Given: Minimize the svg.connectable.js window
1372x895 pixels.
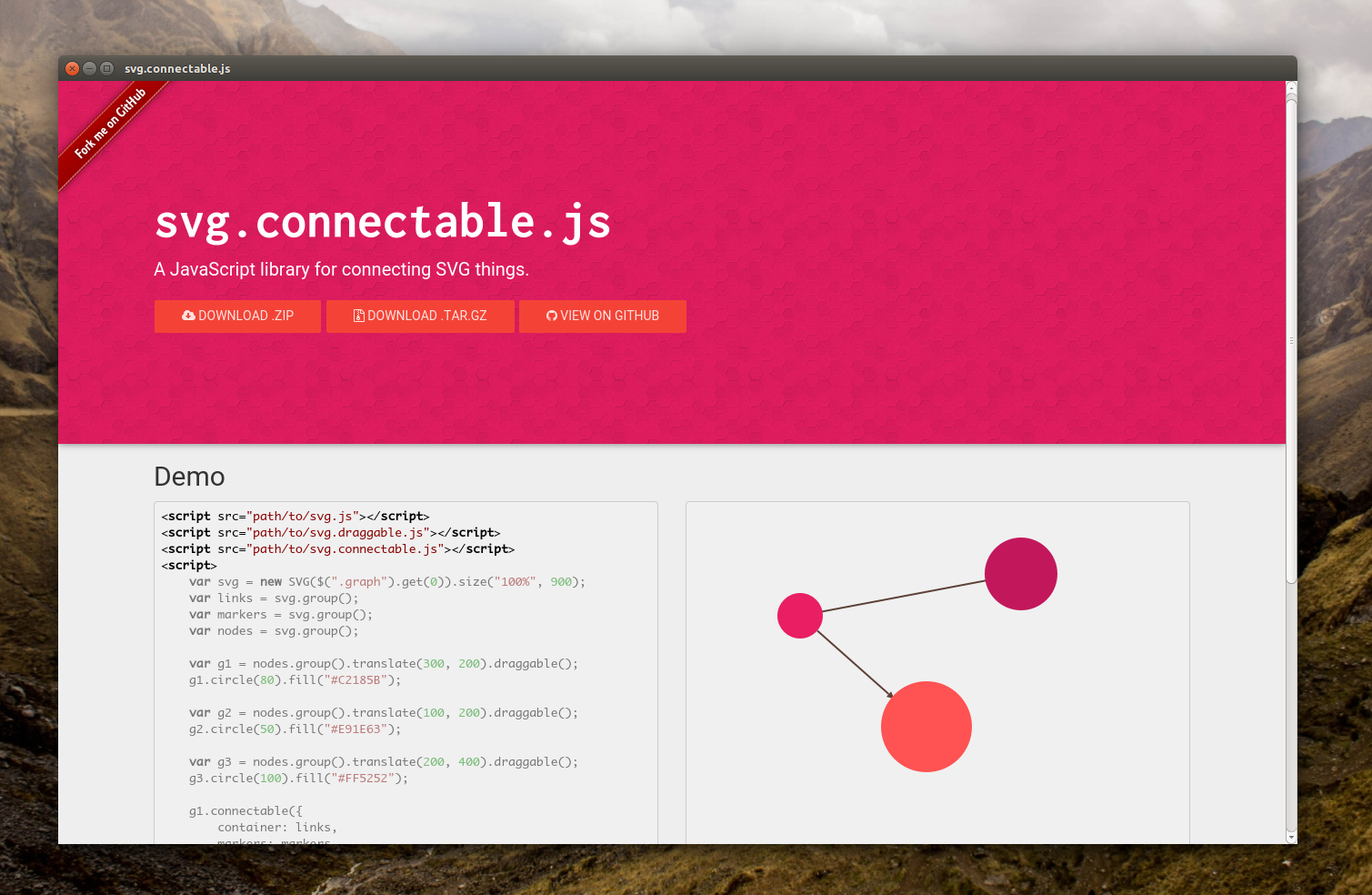Looking at the screenshot, I should (x=89, y=68).
